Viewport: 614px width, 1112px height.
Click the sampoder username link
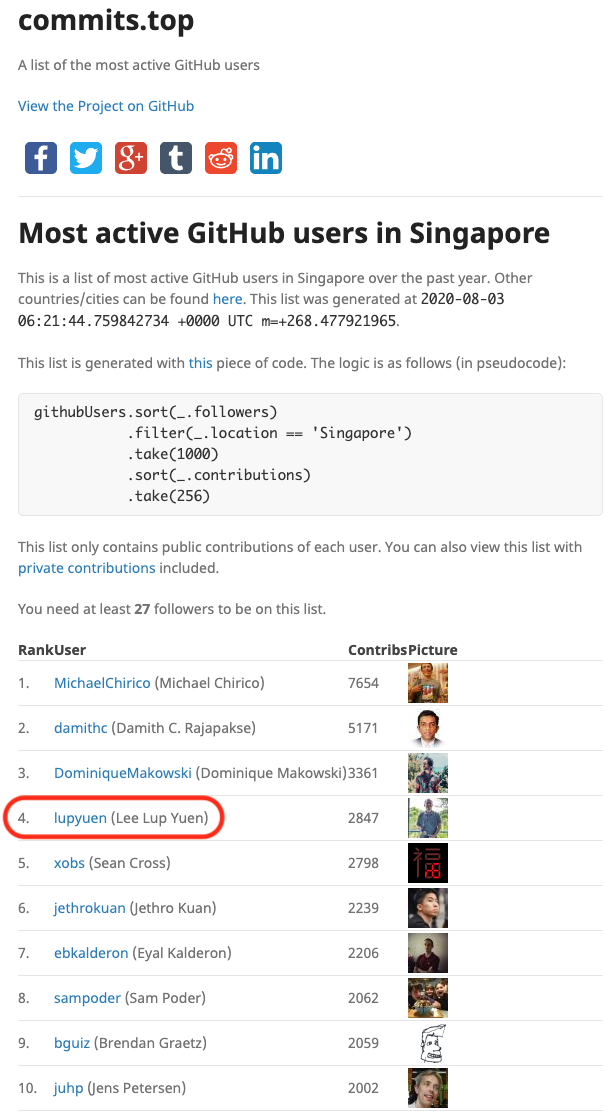point(87,998)
